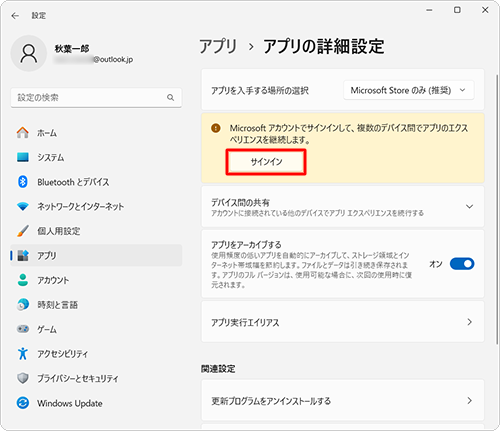500x431 pixels.
Task: Select 個人用設定 category
Action: [x=96, y=231]
